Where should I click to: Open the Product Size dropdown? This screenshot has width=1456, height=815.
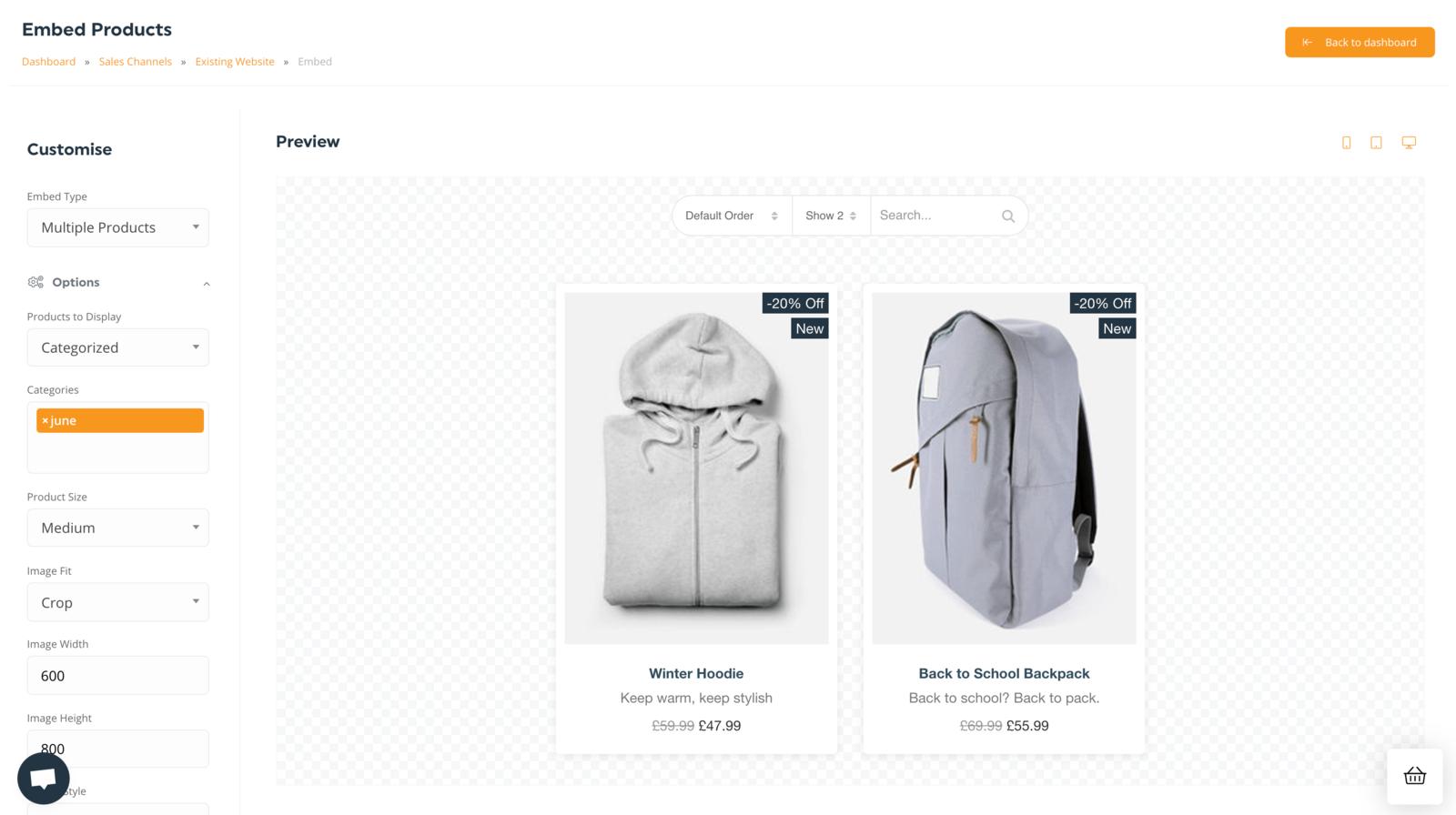click(x=118, y=528)
